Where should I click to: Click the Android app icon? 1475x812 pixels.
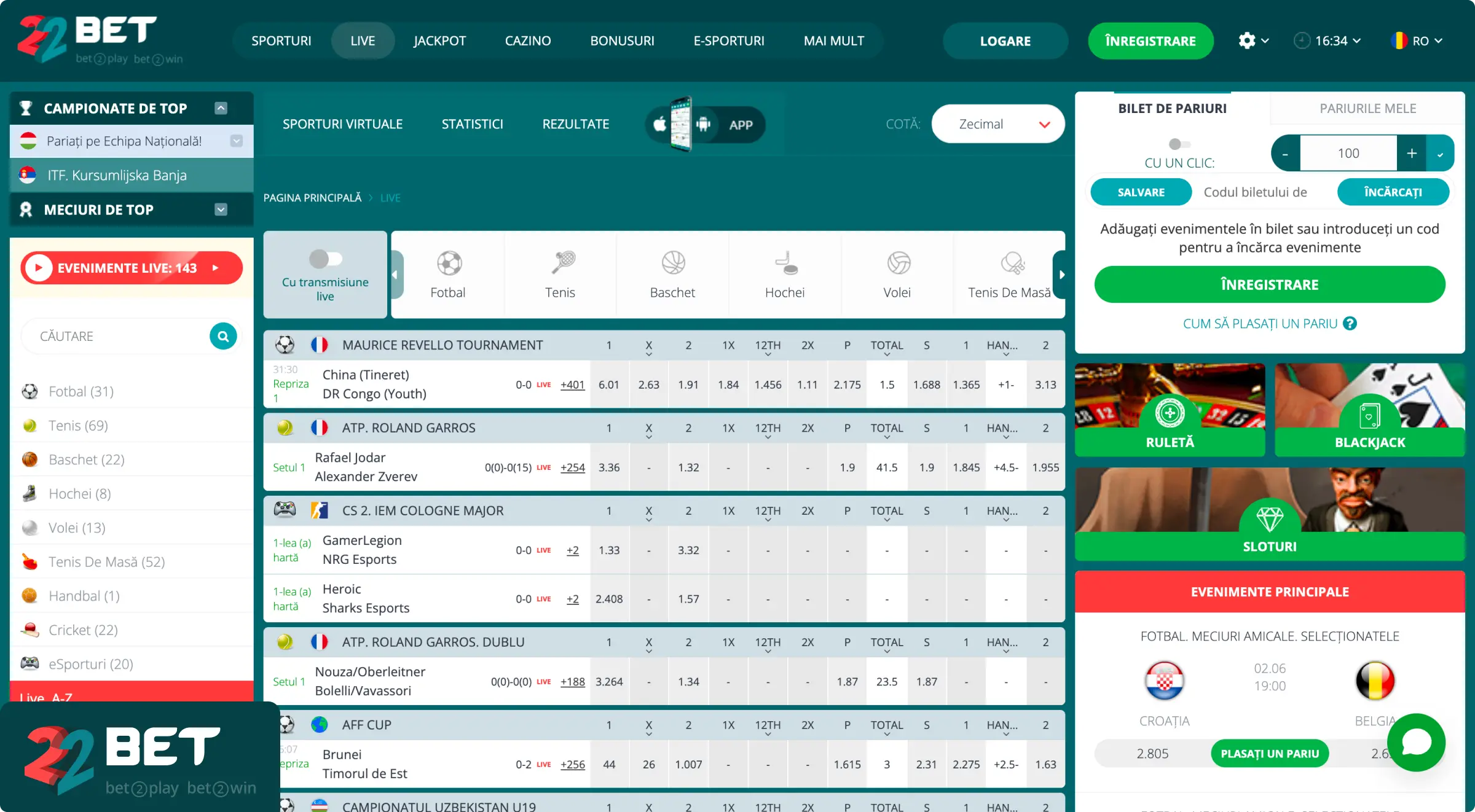tap(704, 125)
